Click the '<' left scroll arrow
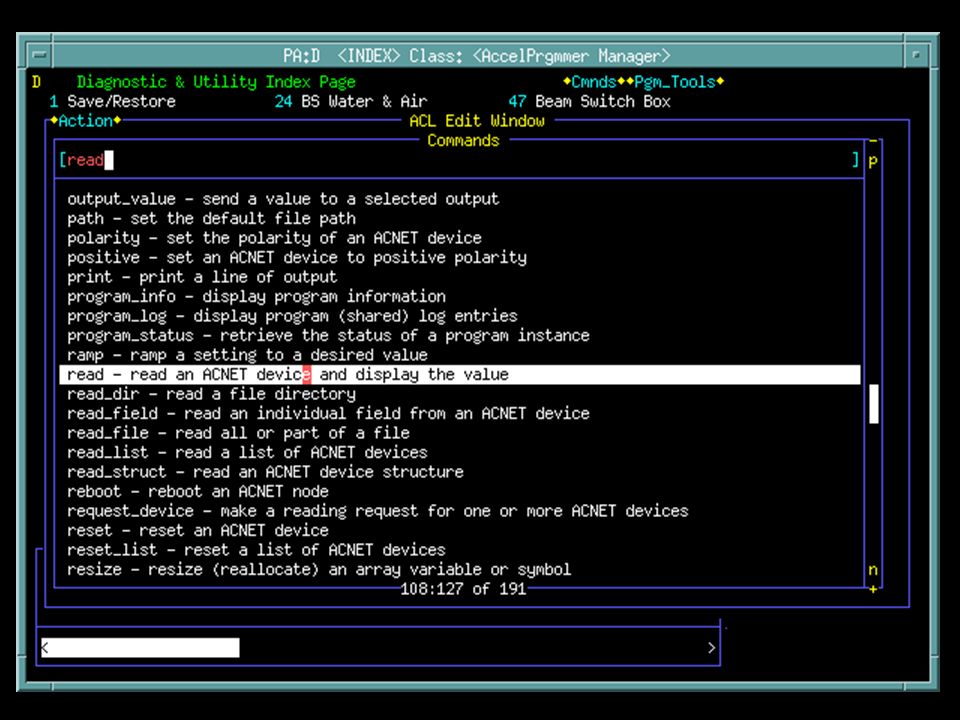Screen dimensions: 960x720 [45, 648]
